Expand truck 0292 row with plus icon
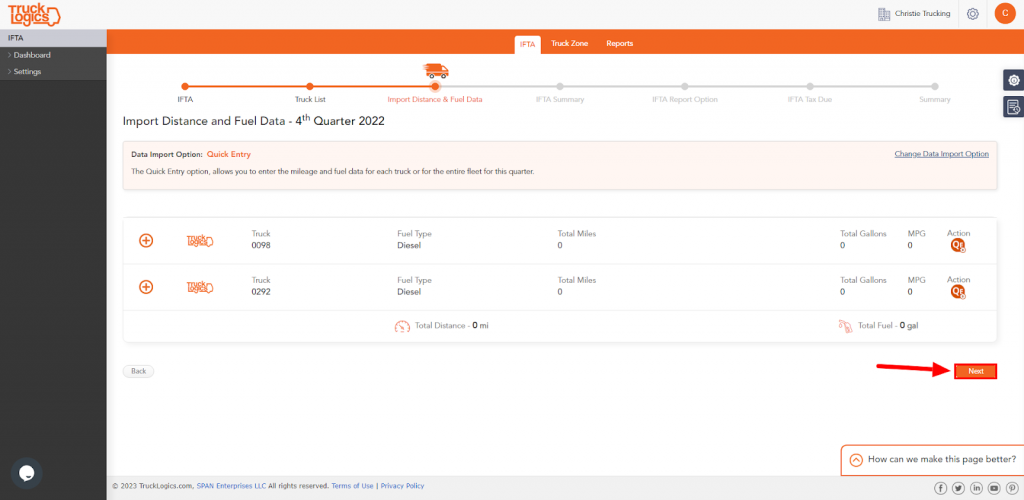Image resolution: width=1024 pixels, height=500 pixels. 146,287
